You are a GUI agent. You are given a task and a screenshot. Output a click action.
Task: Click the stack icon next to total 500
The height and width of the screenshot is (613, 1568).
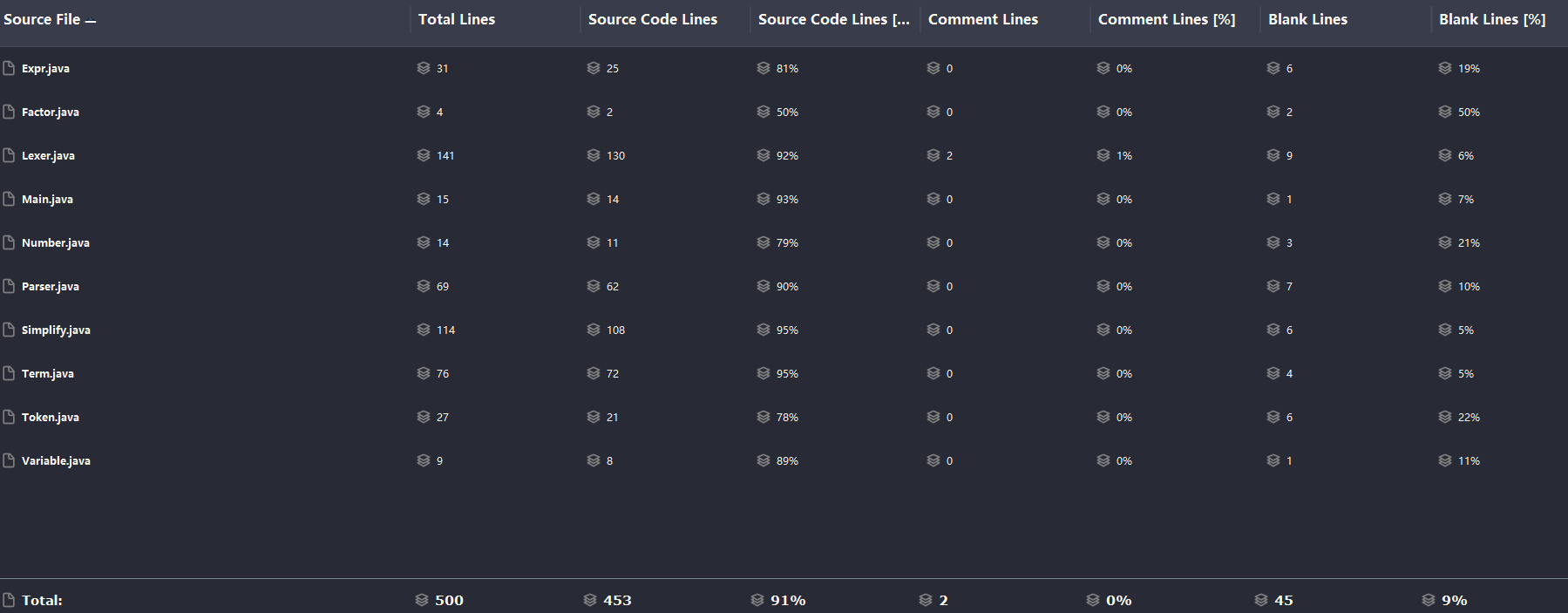(422, 600)
